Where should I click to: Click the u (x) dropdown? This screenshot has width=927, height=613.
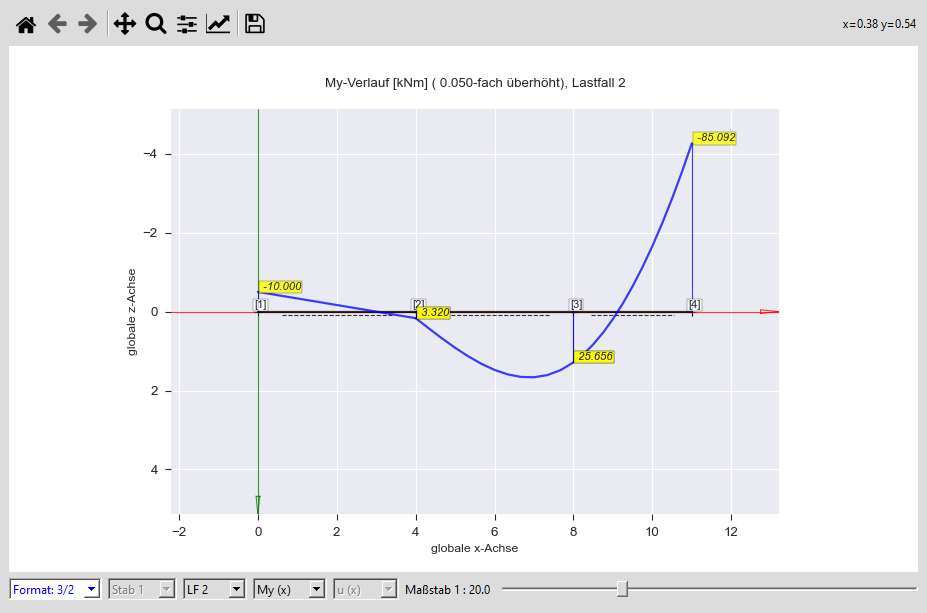tap(365, 590)
